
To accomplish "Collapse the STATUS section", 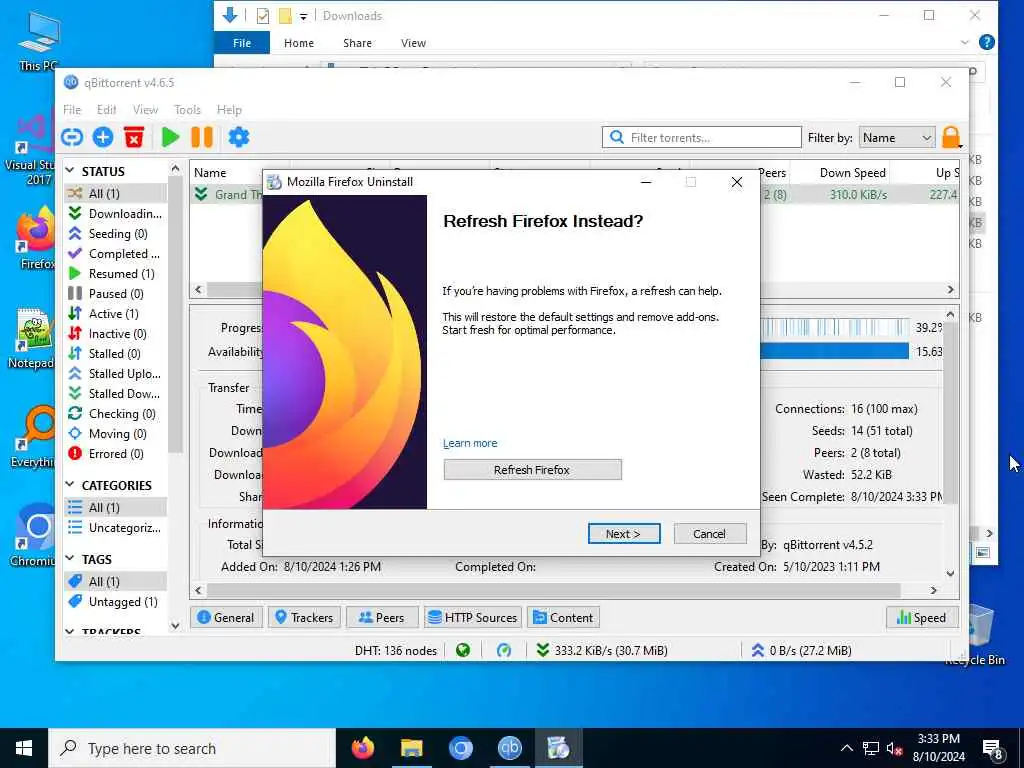I will click(x=70, y=171).
